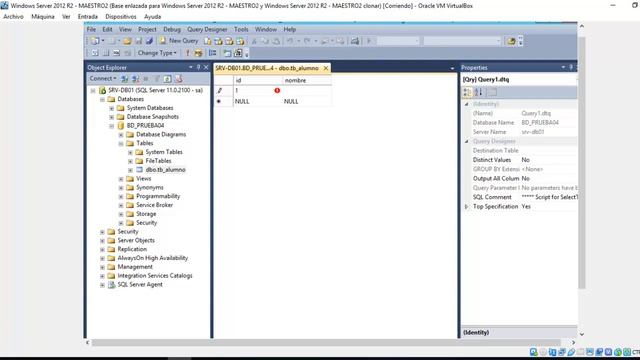Click the pencil edit marker on row 1

pyautogui.click(x=220, y=91)
